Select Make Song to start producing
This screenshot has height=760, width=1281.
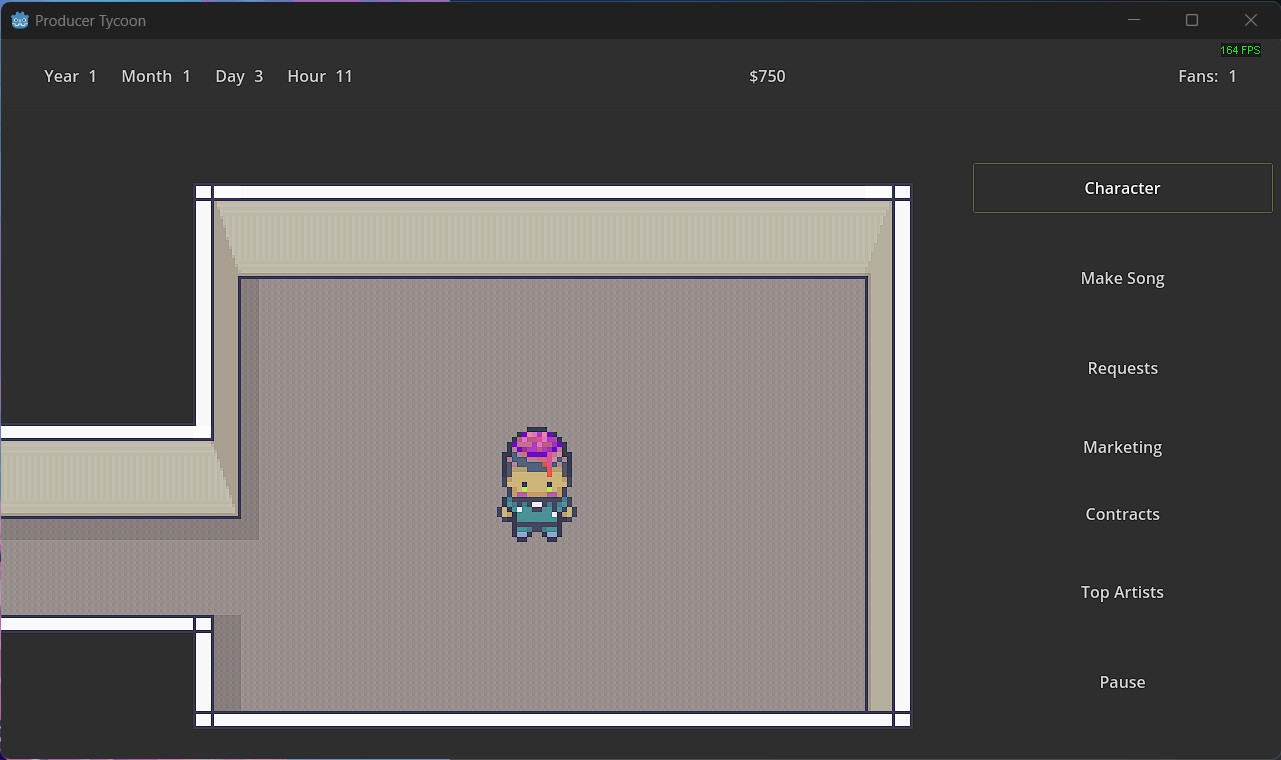click(1122, 278)
